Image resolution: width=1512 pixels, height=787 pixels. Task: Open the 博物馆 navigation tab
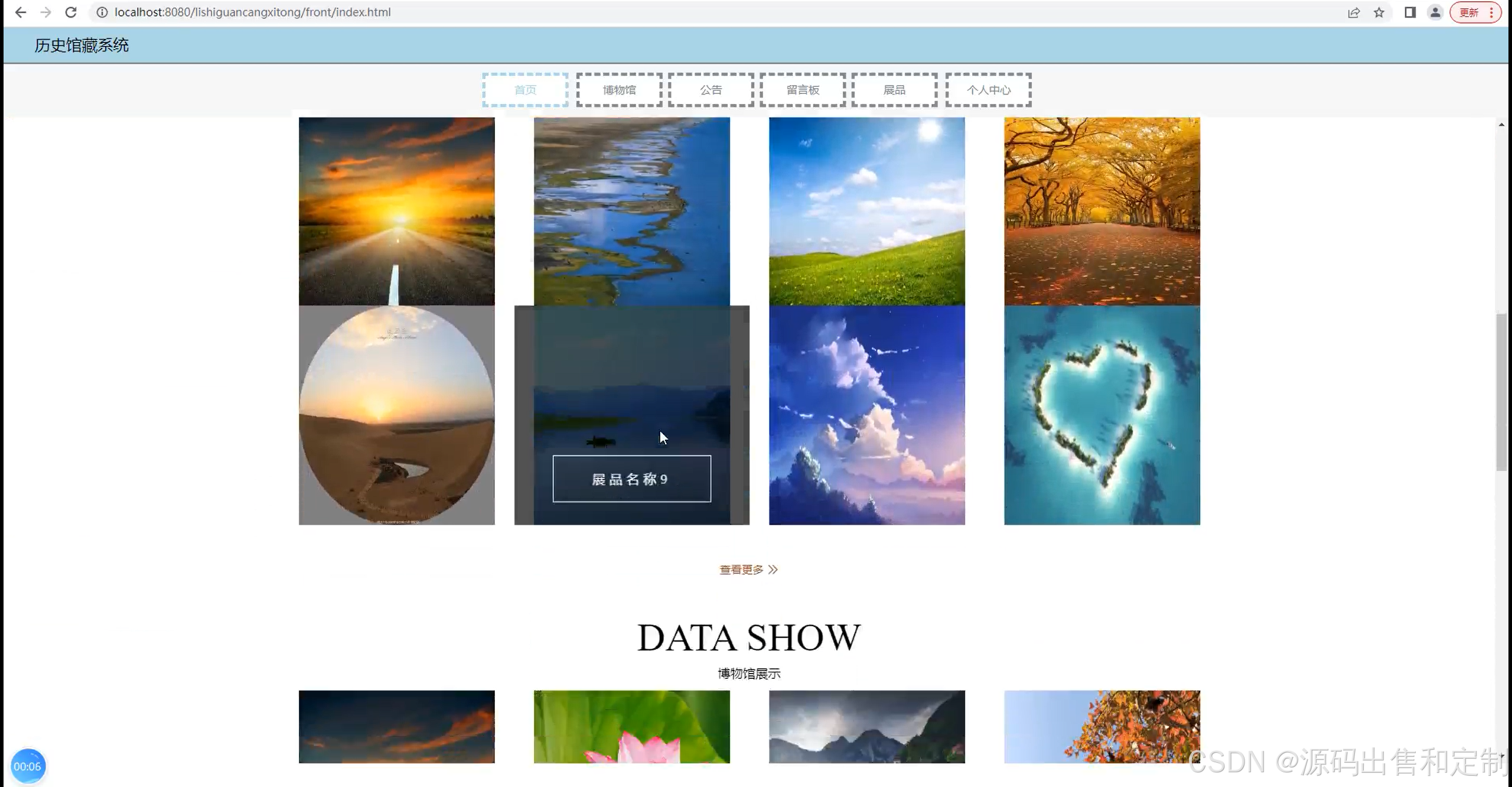tap(619, 90)
